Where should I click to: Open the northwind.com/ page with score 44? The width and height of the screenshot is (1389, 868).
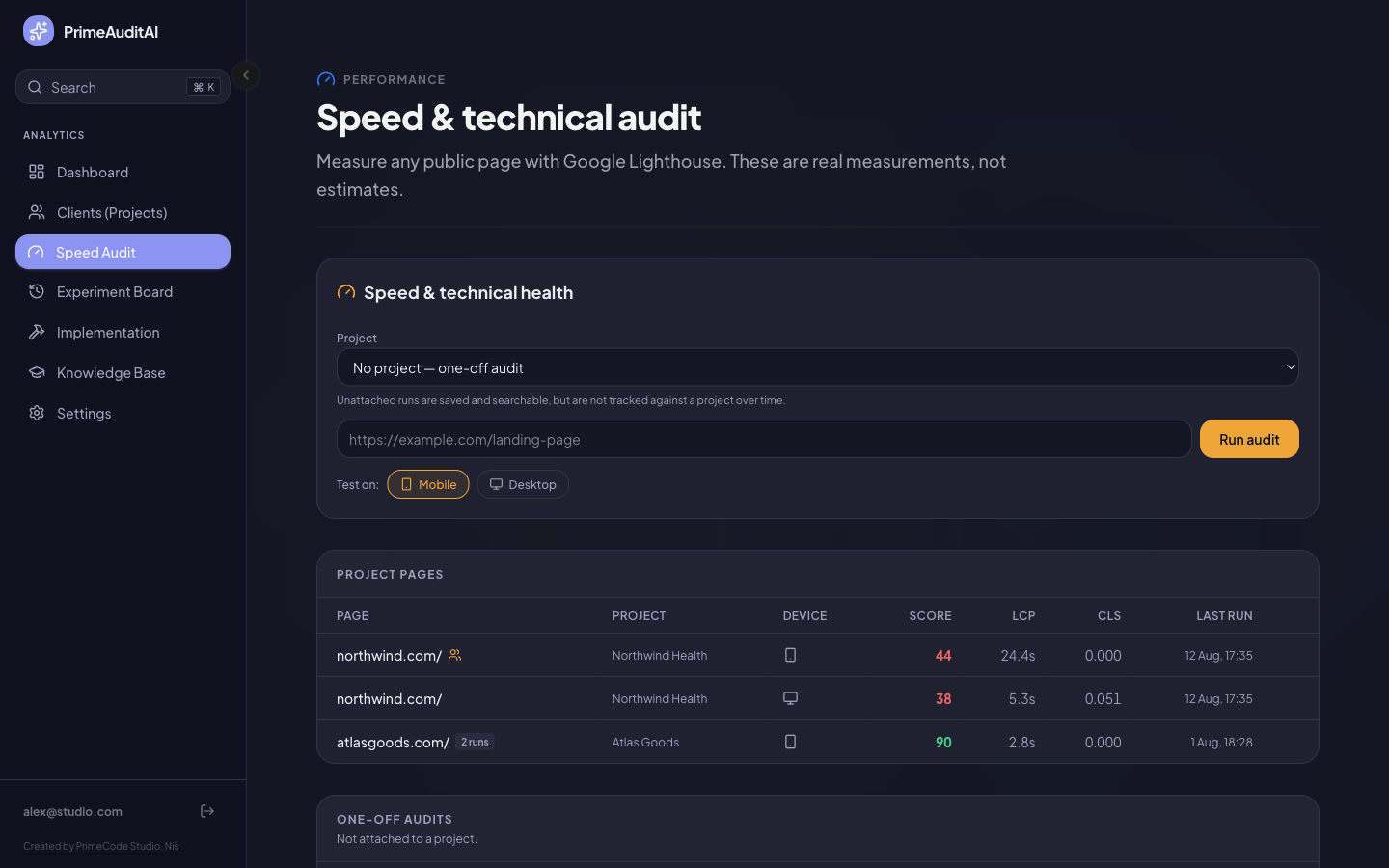click(x=389, y=655)
